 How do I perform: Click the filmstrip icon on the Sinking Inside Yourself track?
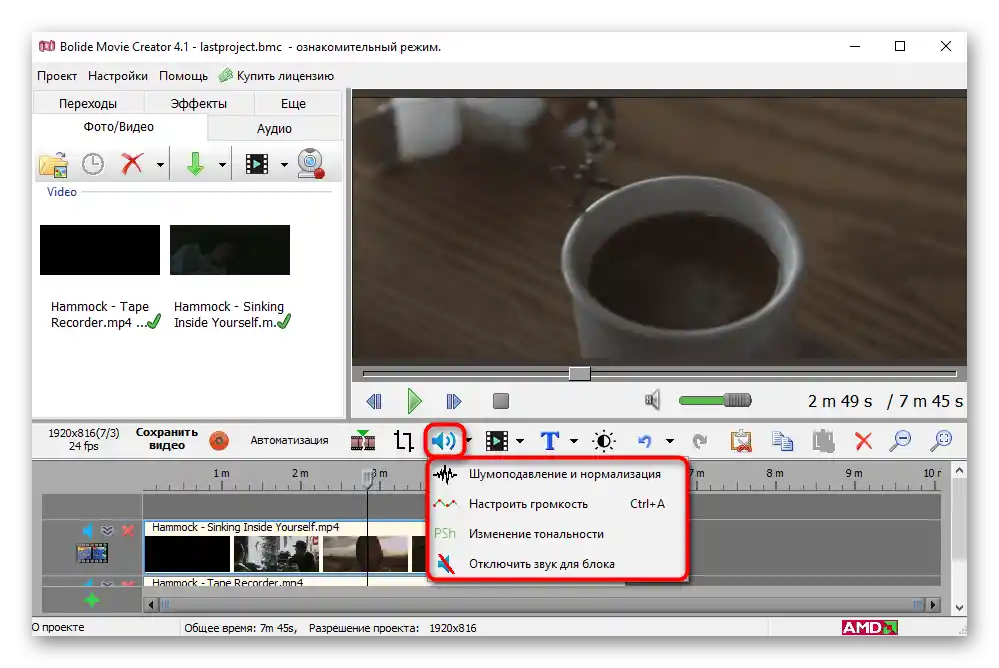pyautogui.click(x=92, y=553)
